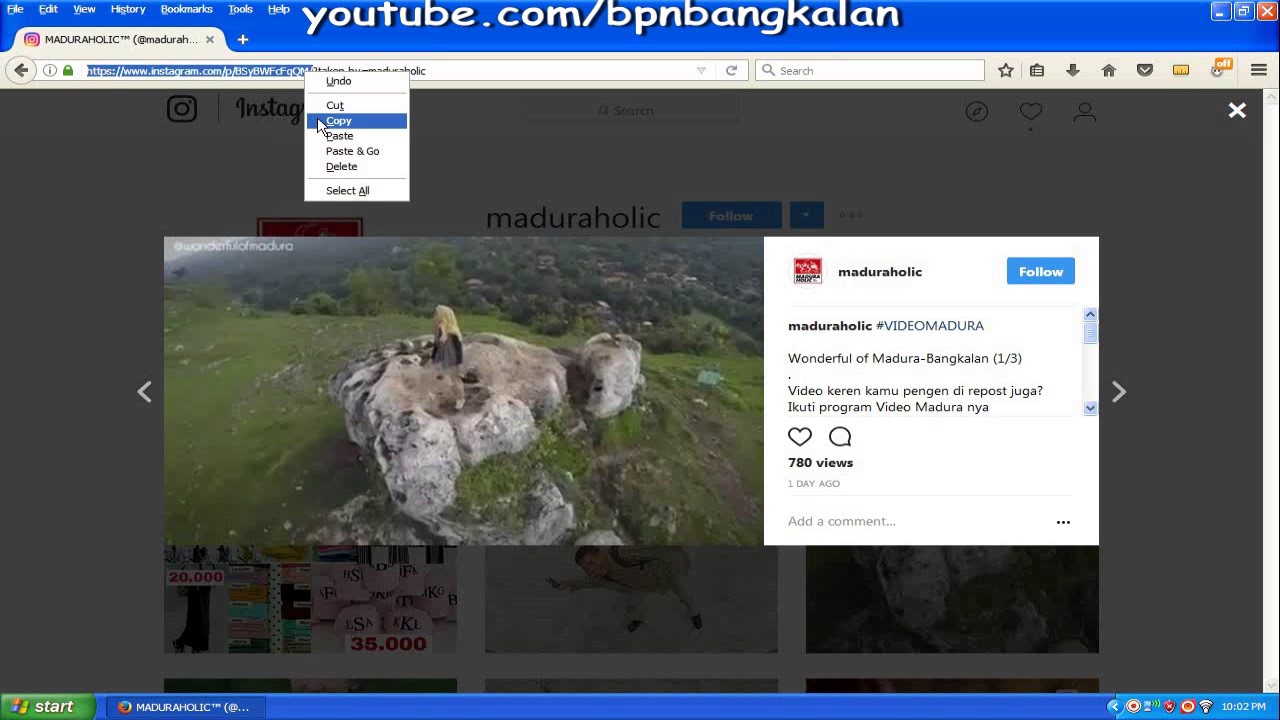The height and width of the screenshot is (720, 1280).
Task: Like the post with heart icon
Action: point(800,436)
